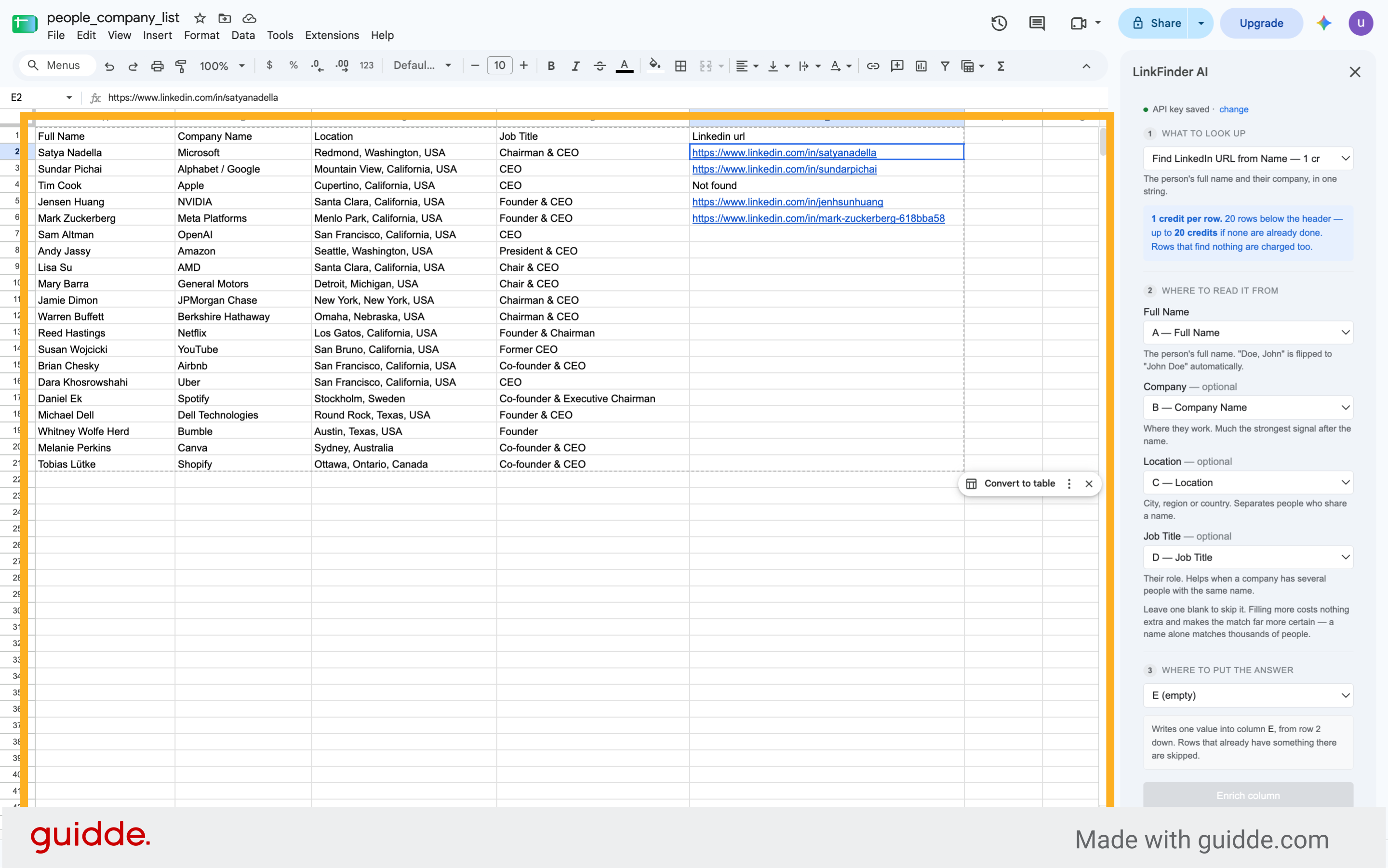This screenshot has width=1388, height=868.
Task: Increase the font size
Action: (523, 66)
